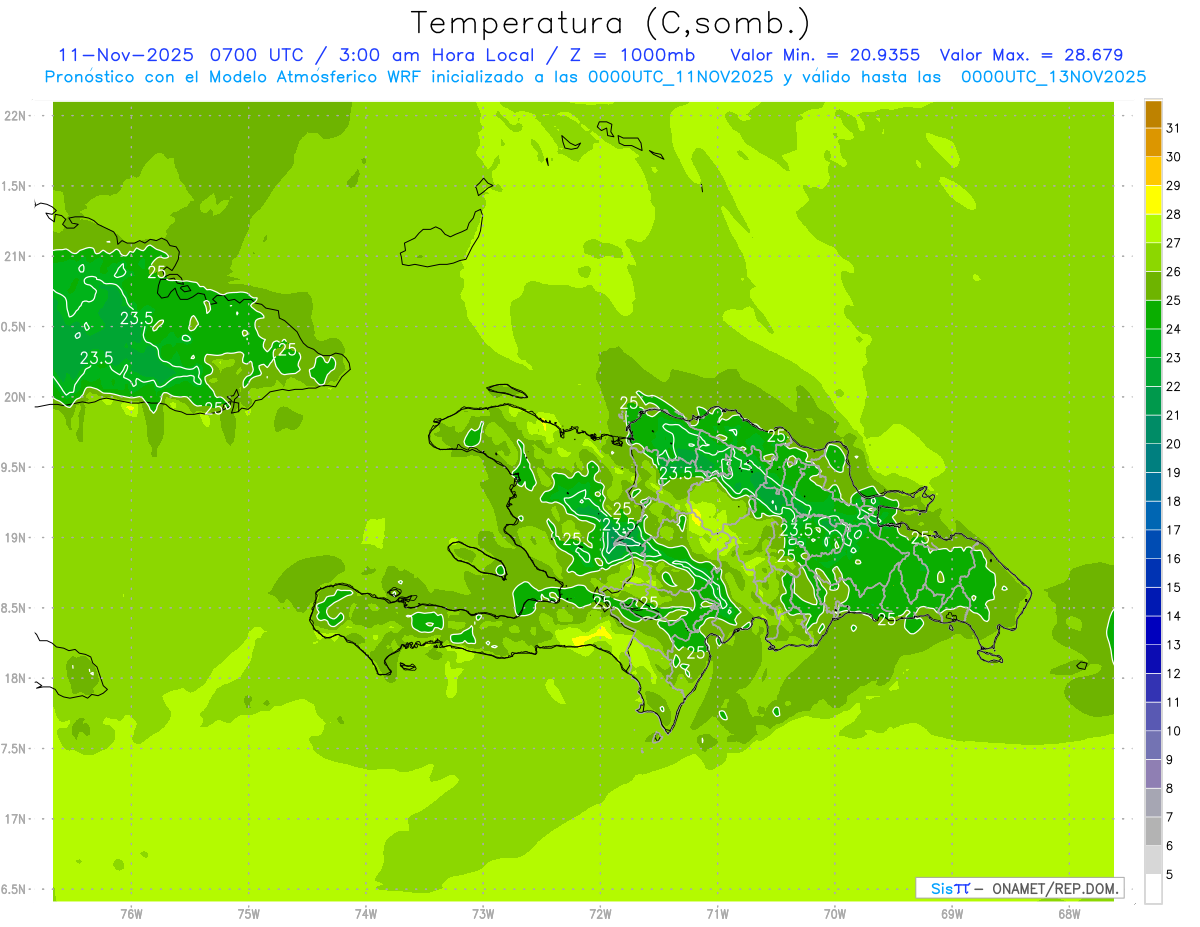Click the '18N' latitude axis label
Image resolution: width=1200 pixels, height=927 pixels.
(x=15, y=678)
